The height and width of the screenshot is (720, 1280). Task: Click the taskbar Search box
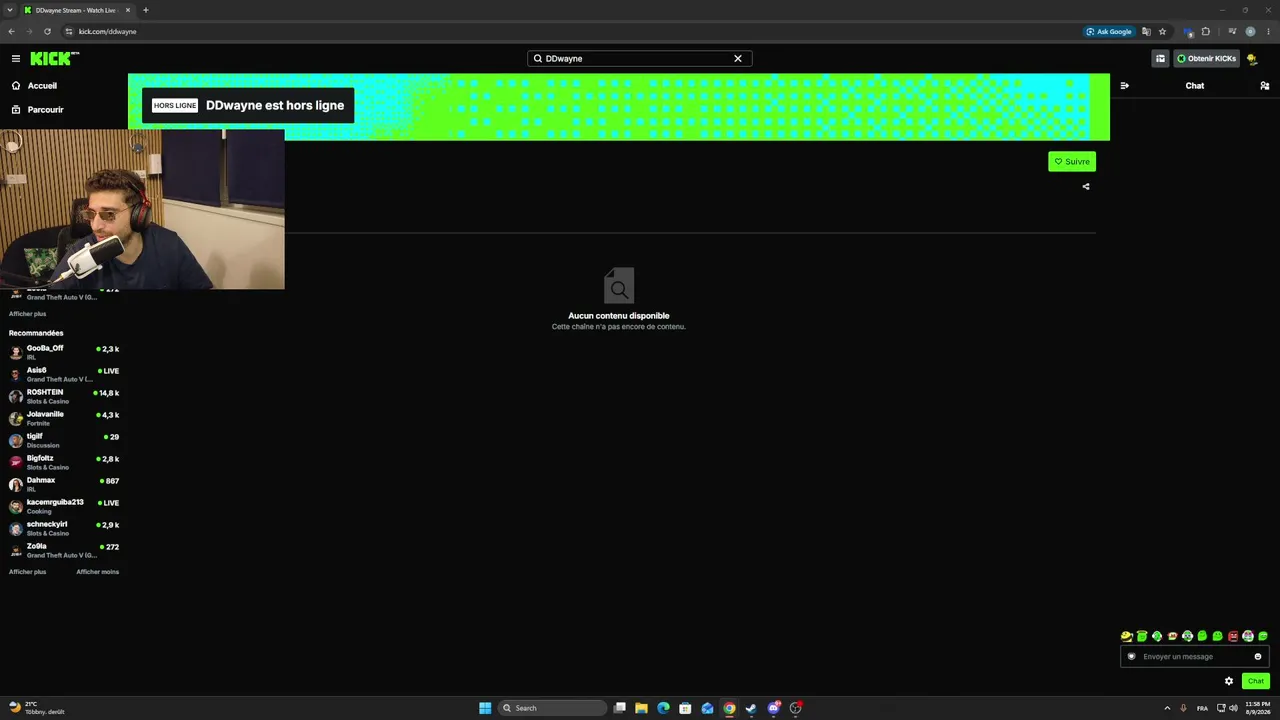point(552,708)
